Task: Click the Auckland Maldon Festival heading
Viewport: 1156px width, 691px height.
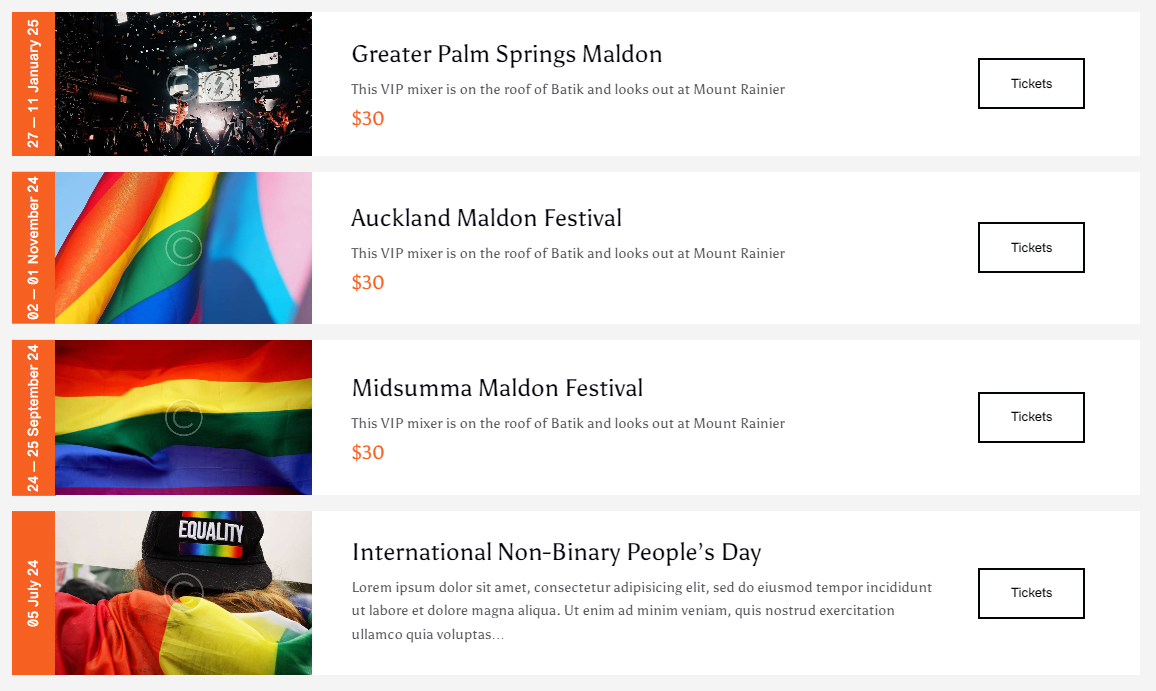Action: [486, 218]
